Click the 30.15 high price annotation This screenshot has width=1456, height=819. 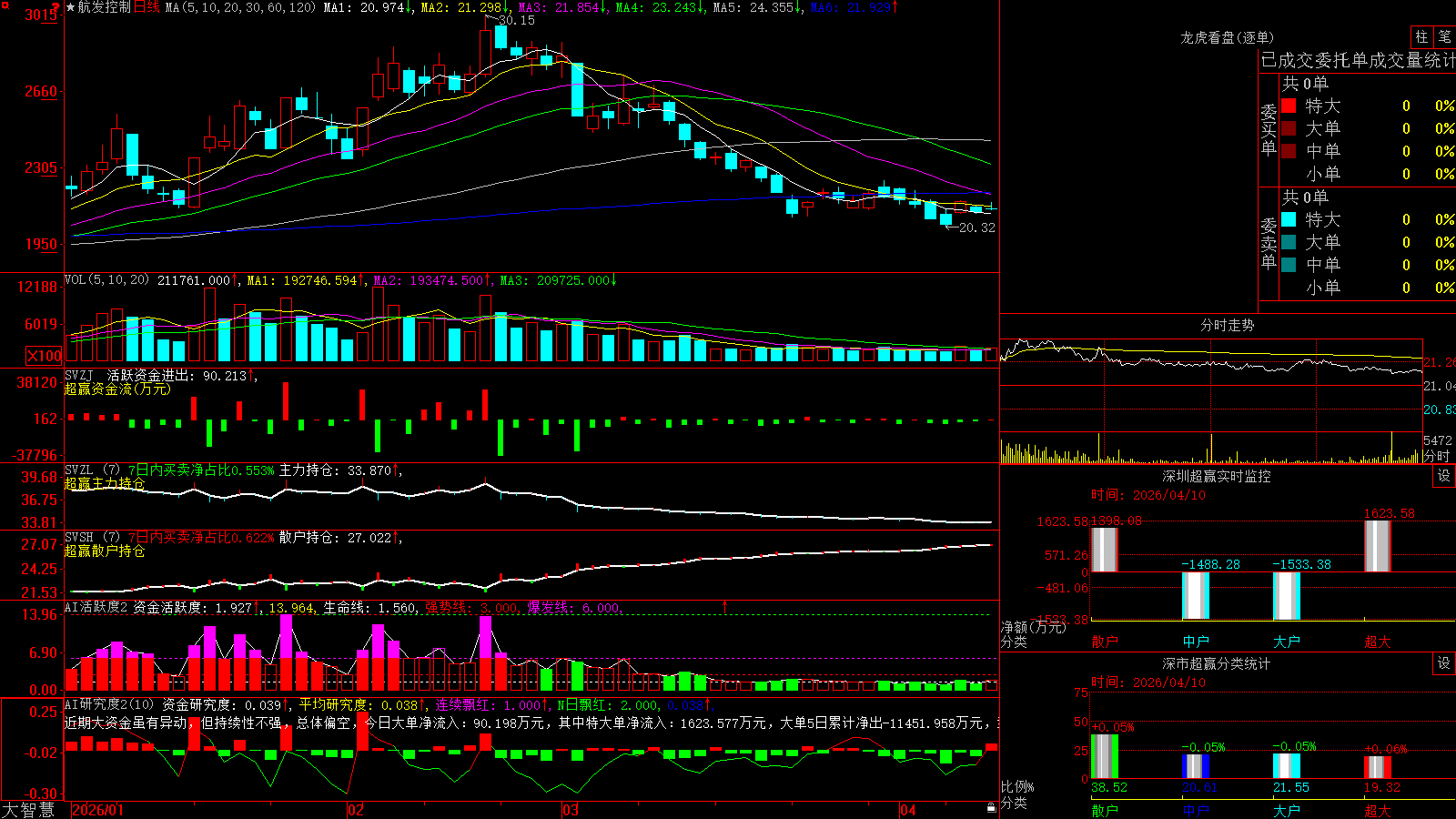516,20
